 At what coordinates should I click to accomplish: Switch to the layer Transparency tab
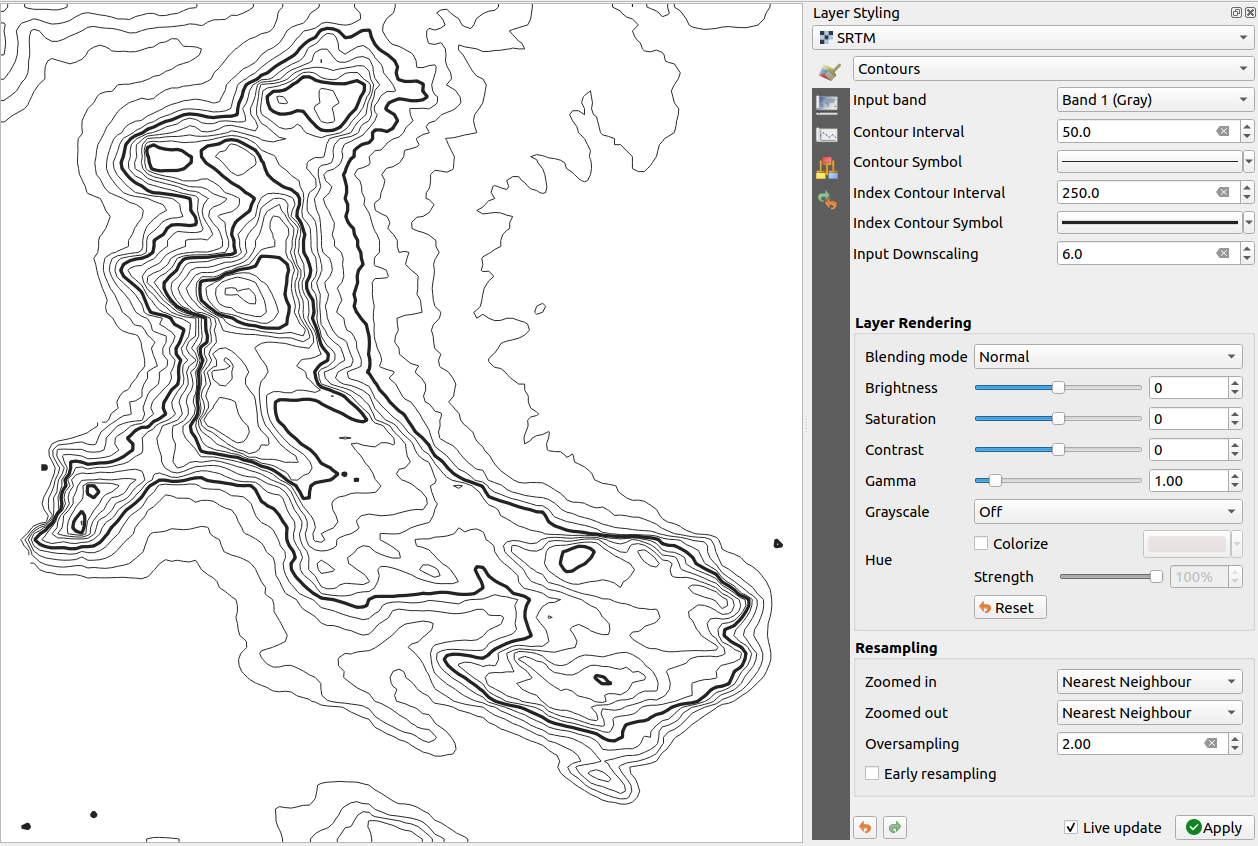(828, 103)
